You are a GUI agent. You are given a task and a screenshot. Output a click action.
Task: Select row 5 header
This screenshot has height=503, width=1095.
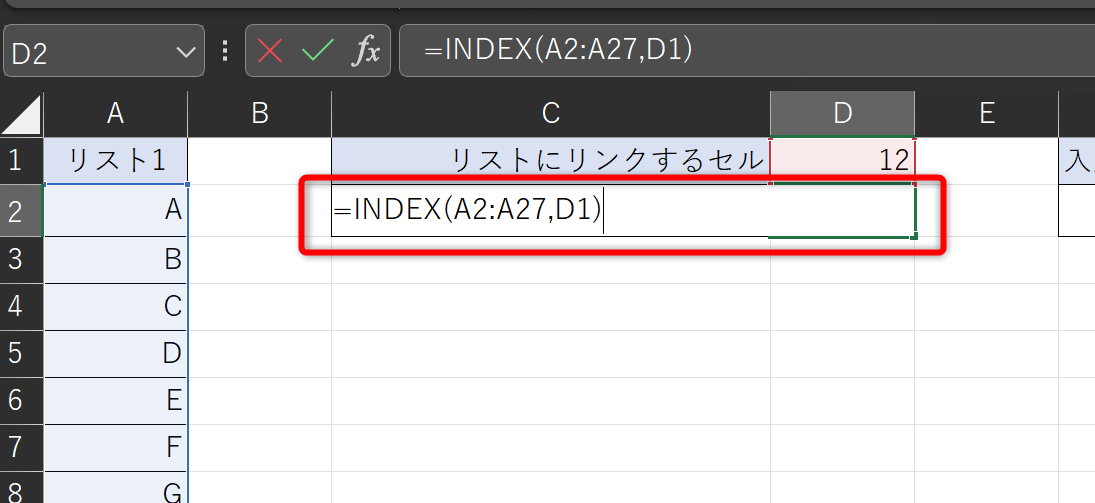pyautogui.click(x=15, y=353)
